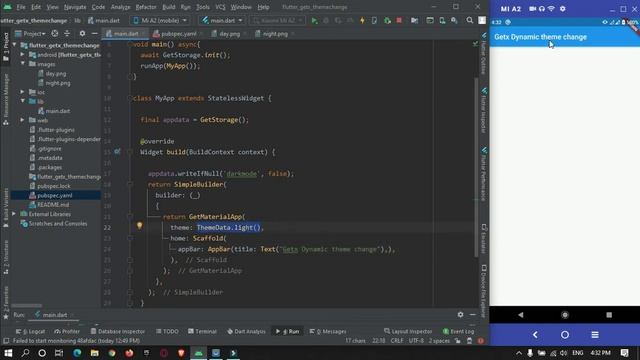Click the UTF-8 encoding in status bar

pos(416,341)
